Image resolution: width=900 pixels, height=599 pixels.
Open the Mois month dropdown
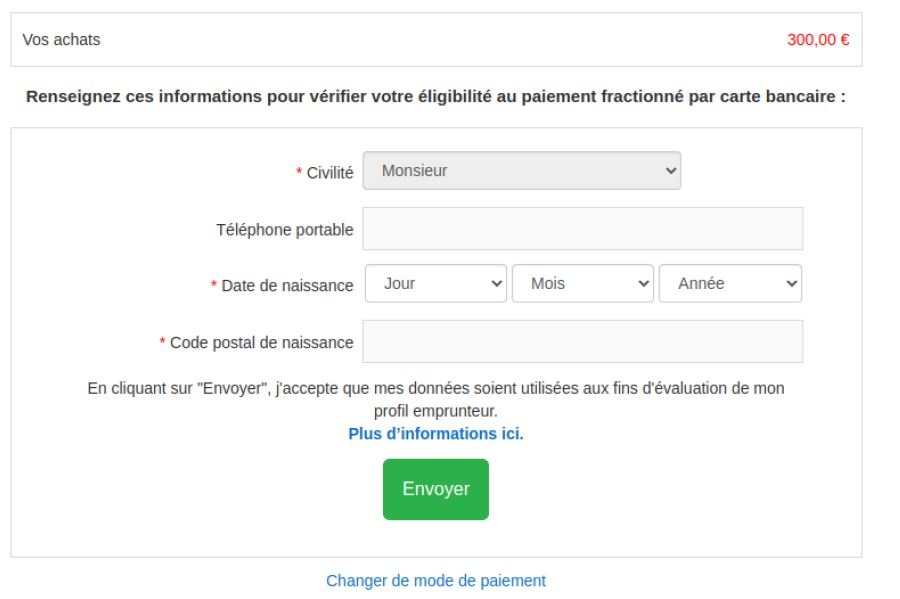pos(583,284)
